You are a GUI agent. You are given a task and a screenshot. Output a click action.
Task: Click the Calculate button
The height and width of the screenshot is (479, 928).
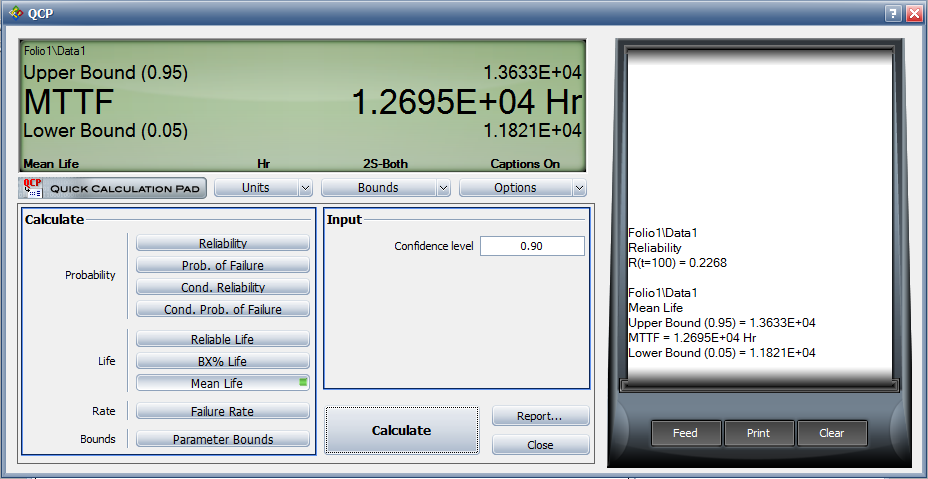[401, 430]
